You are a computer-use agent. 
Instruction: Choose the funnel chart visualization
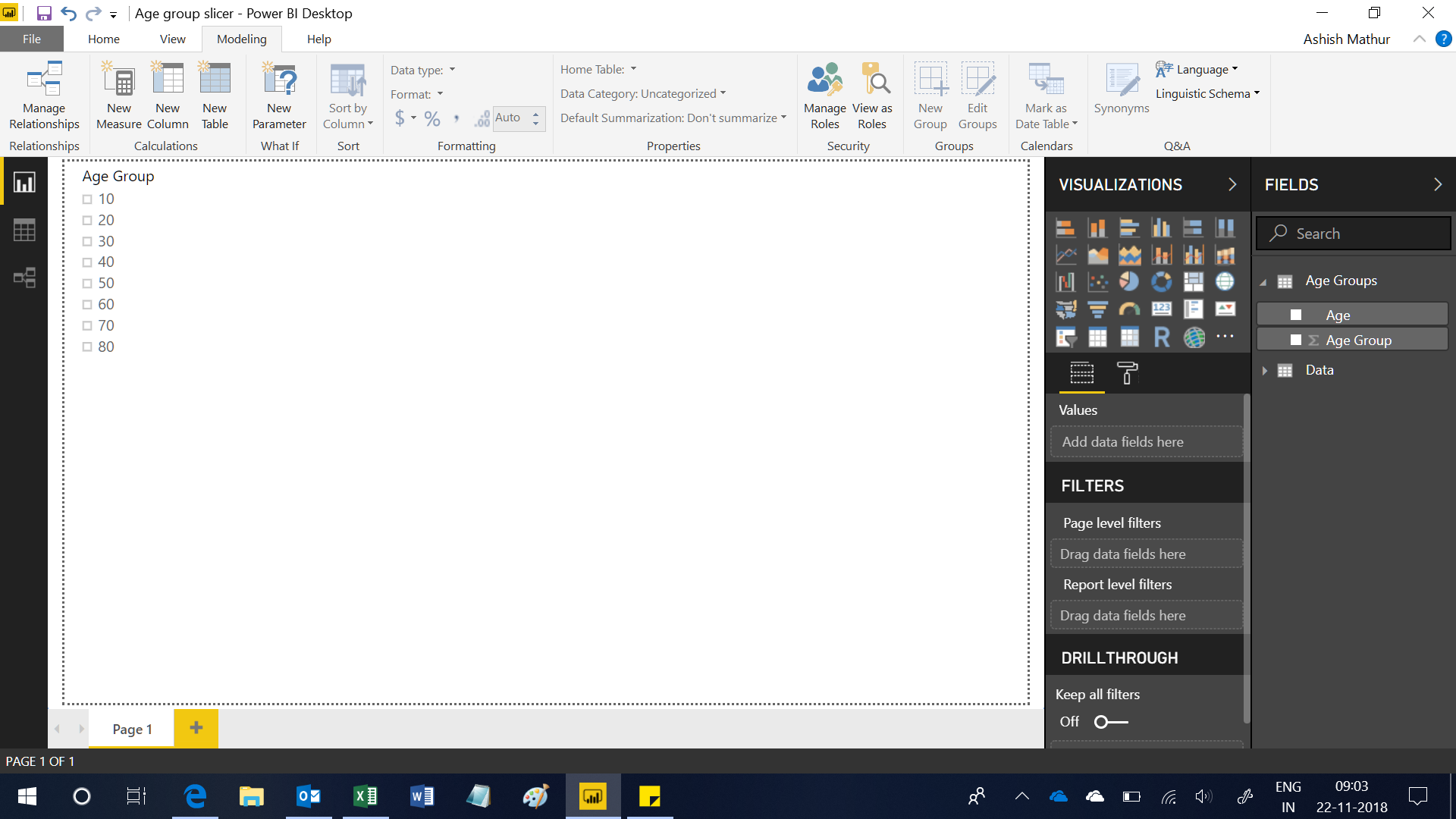coord(1097,309)
